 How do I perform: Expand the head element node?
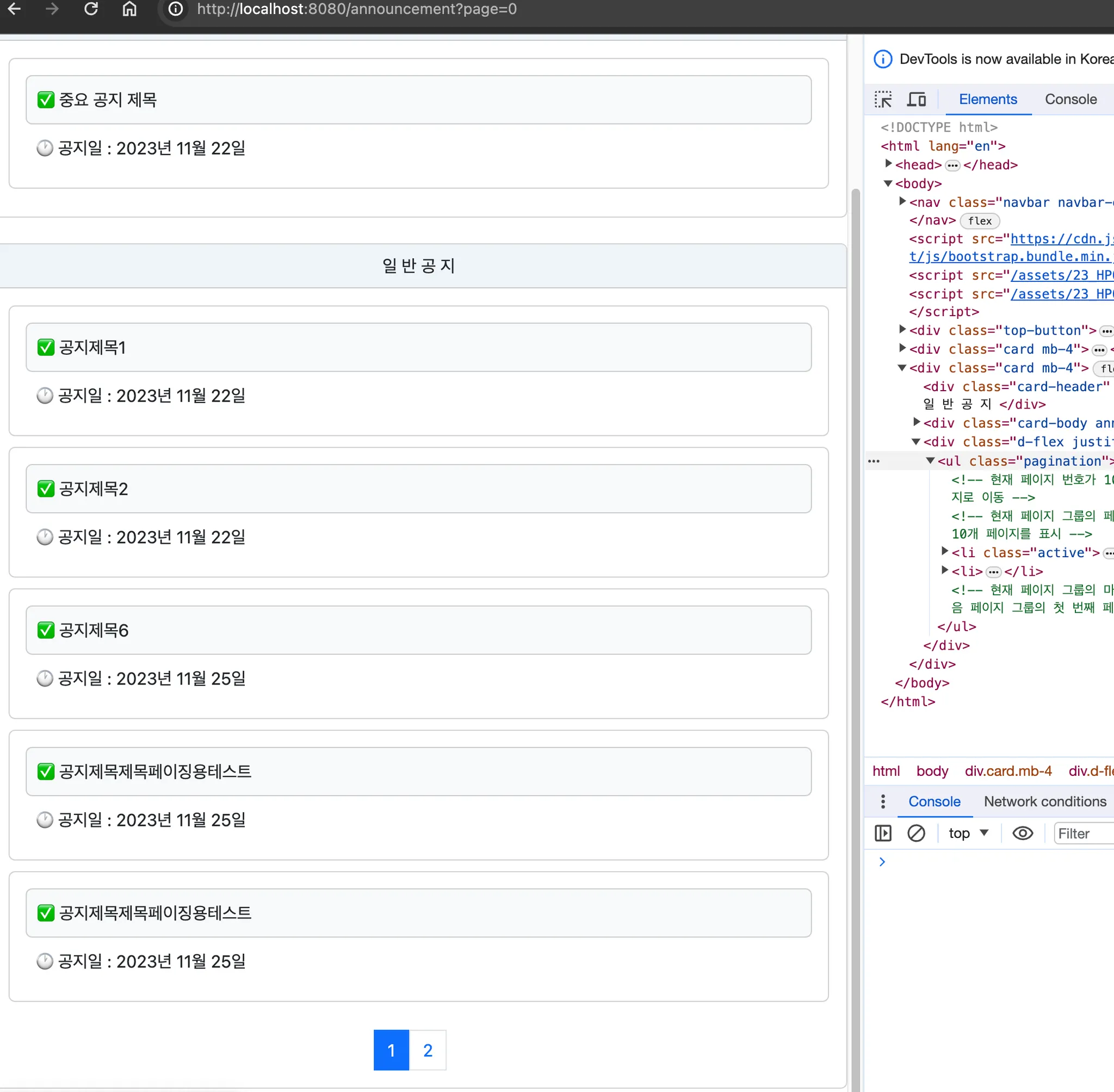coord(889,165)
